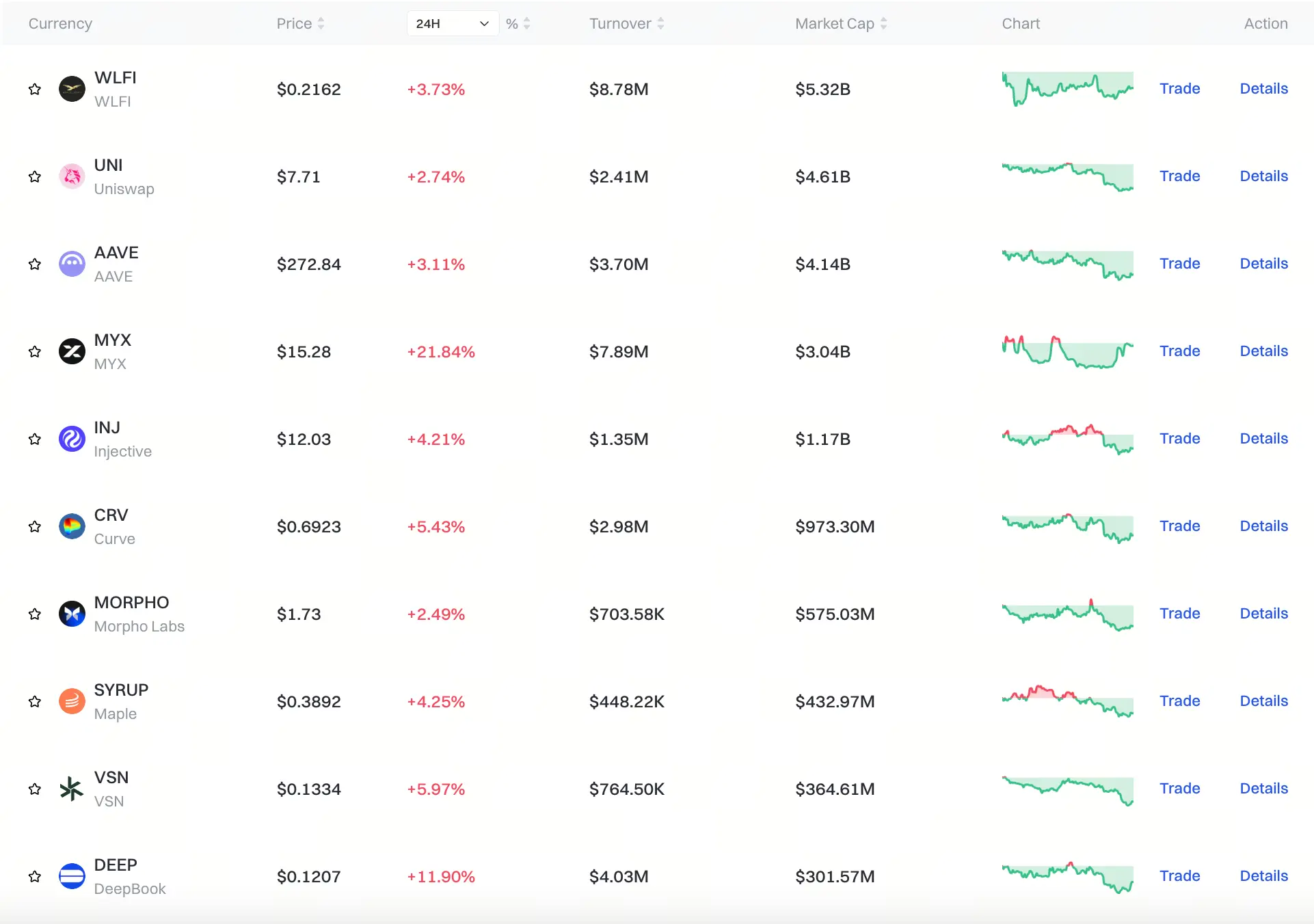Click the Curve coin logo
Viewport: 1314px width, 924px height.
click(x=72, y=526)
